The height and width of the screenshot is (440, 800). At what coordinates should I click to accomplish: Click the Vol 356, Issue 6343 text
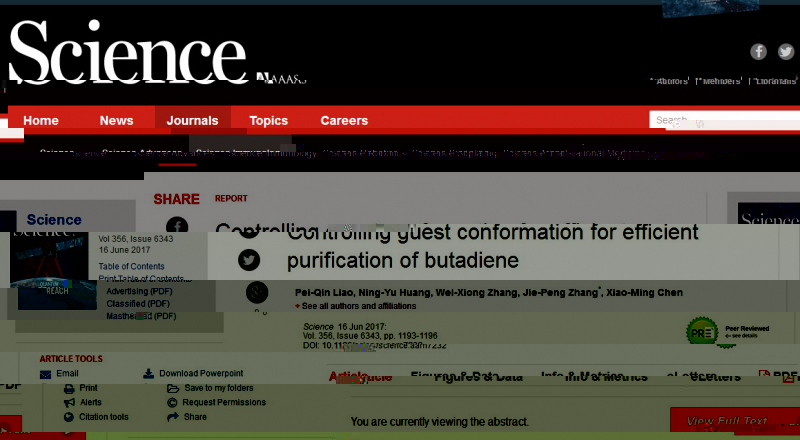tap(136, 239)
